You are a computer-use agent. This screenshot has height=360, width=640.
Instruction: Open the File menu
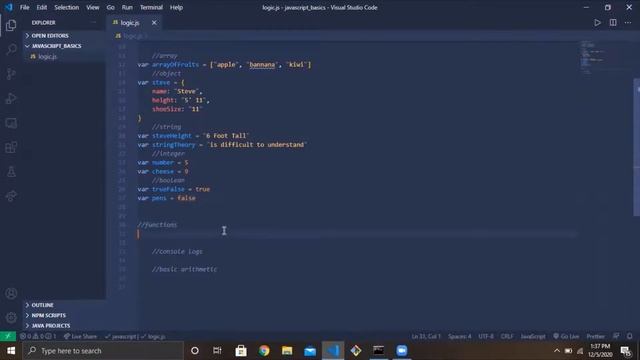(24, 7)
